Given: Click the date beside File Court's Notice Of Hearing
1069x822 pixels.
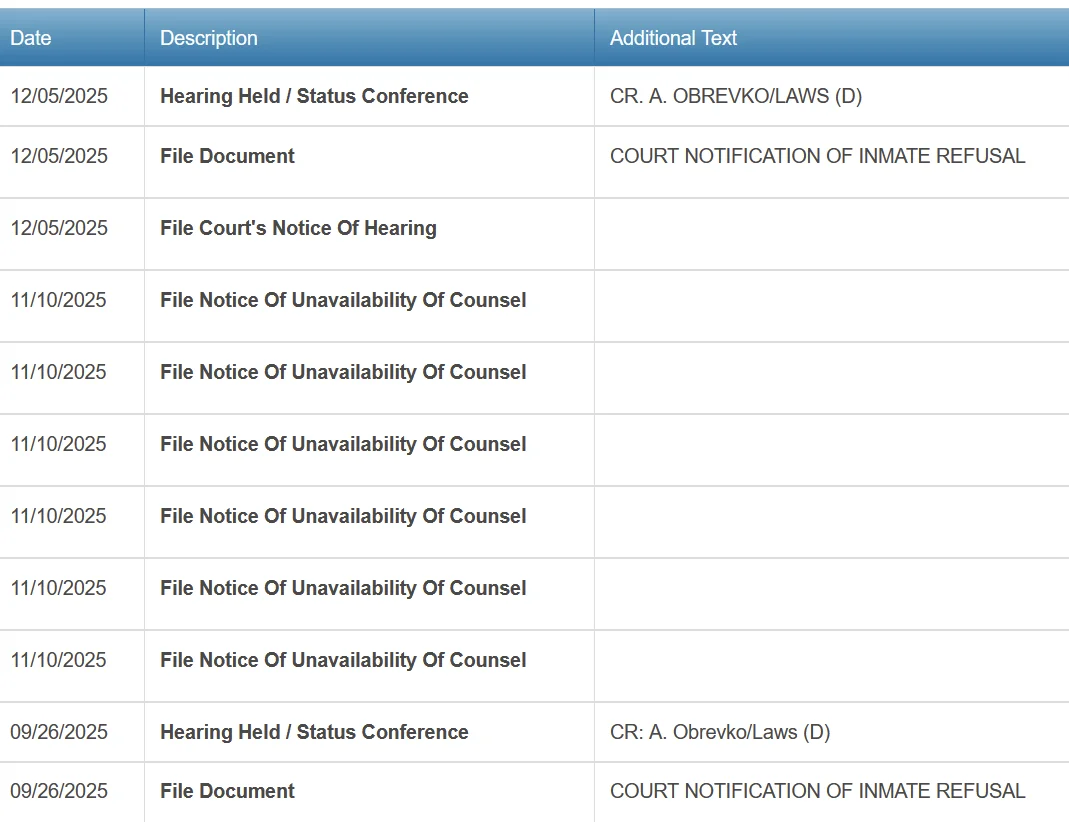Looking at the screenshot, I should (59, 228).
